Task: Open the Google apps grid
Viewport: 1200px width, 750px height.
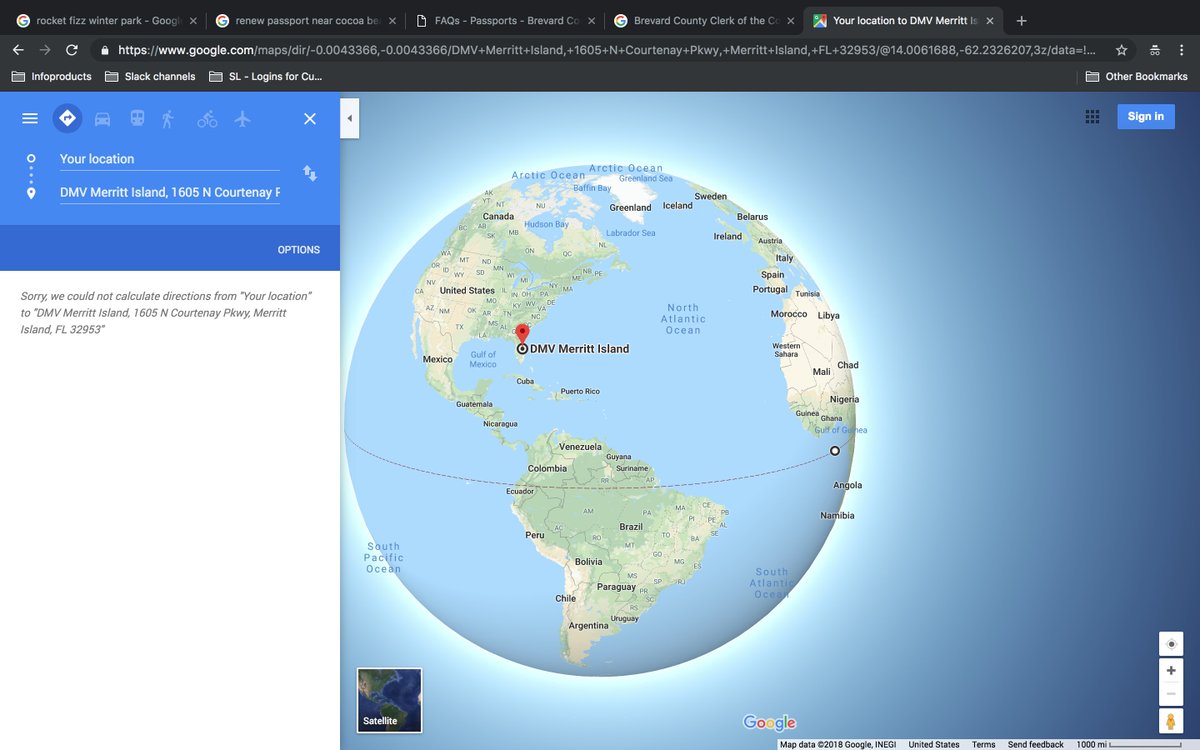Action: coord(1092,117)
